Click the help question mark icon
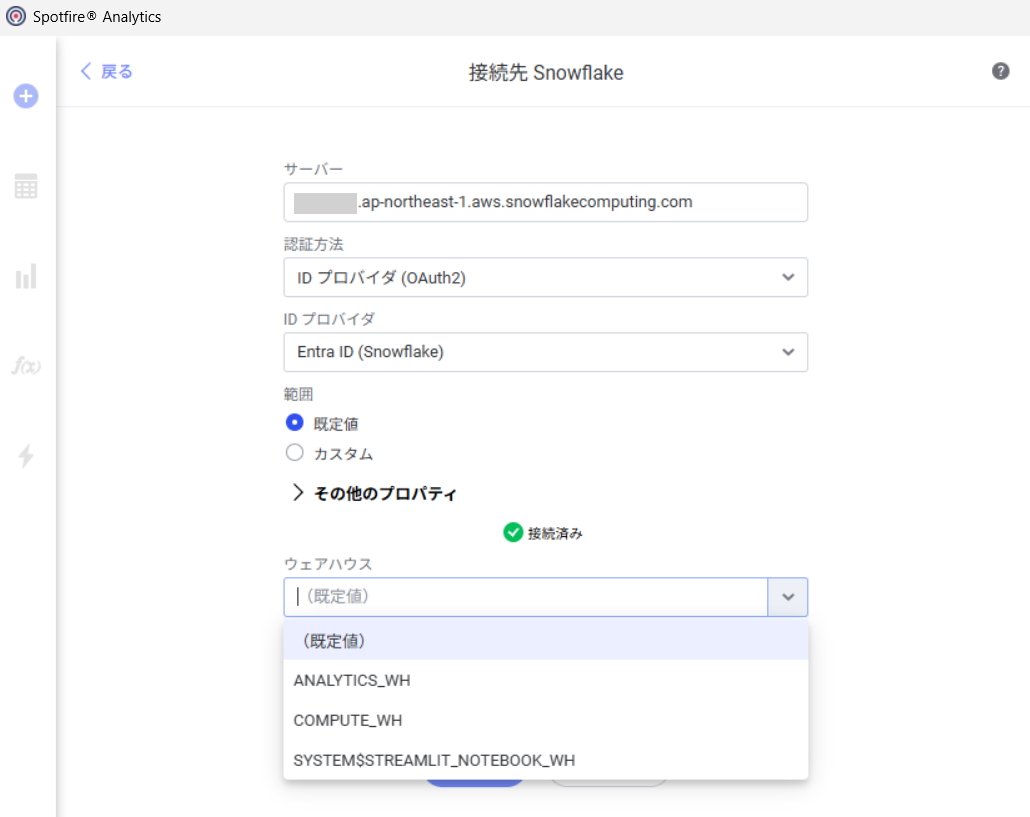Viewport: 1030px width, 817px height. [x=1000, y=71]
